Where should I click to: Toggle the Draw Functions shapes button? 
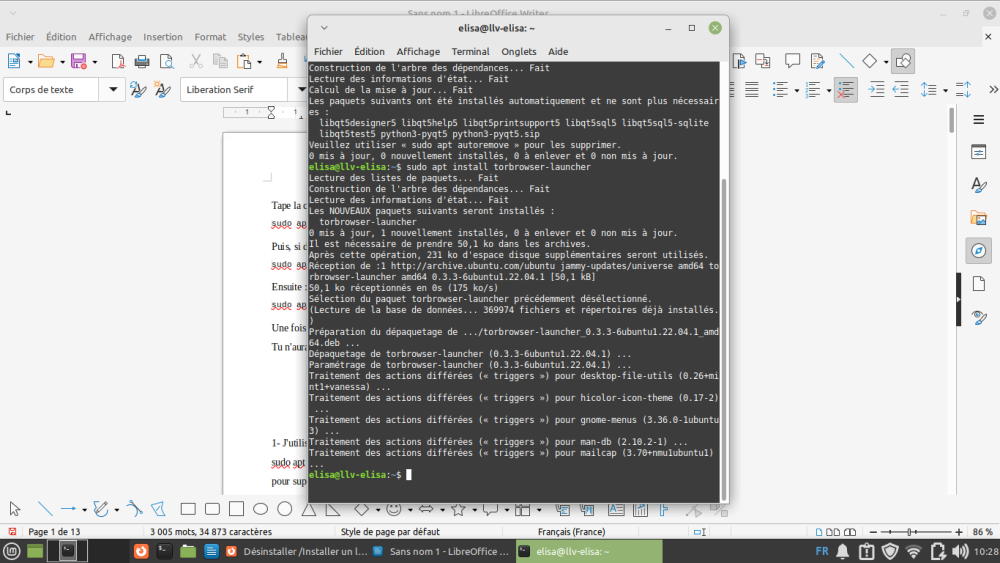903,61
